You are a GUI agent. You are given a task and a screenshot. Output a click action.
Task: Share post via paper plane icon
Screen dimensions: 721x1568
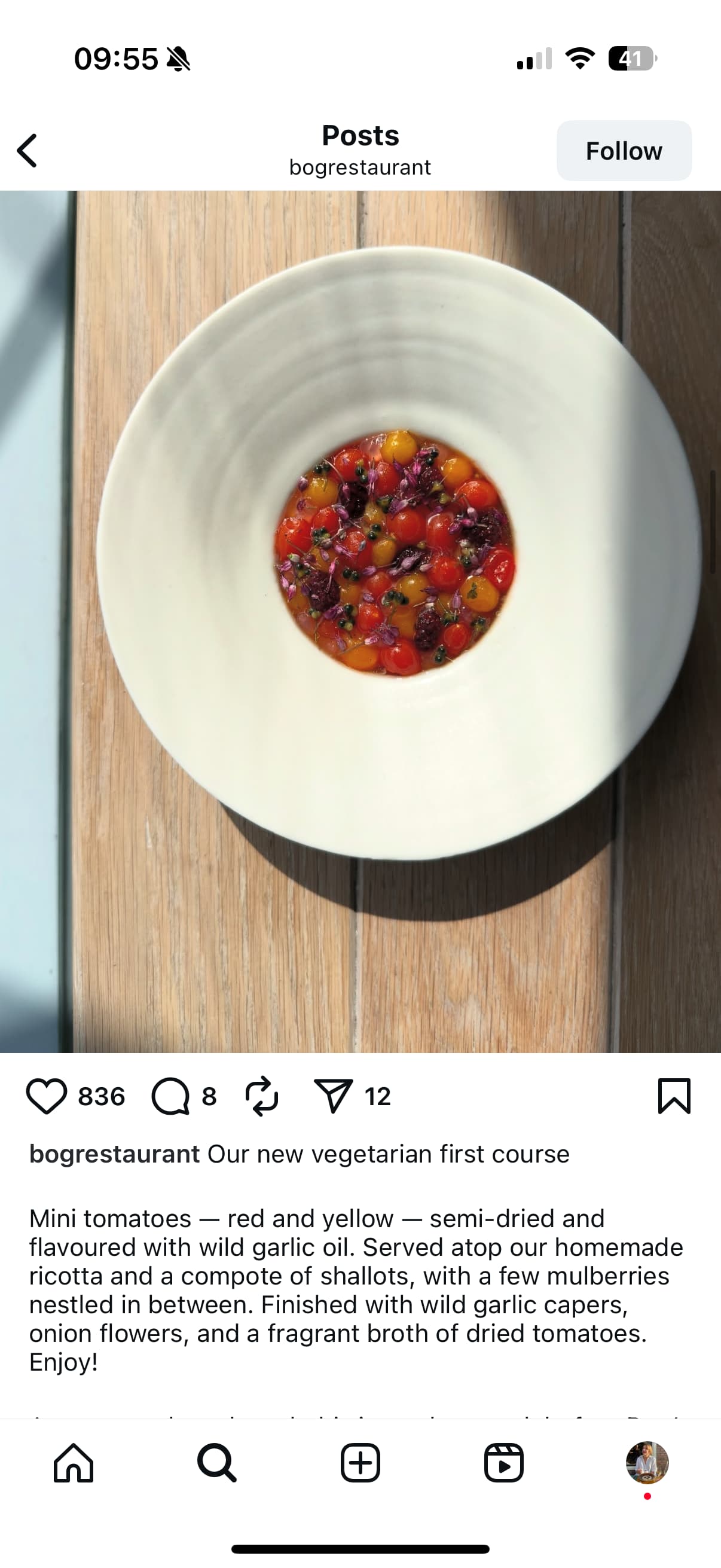(333, 1096)
